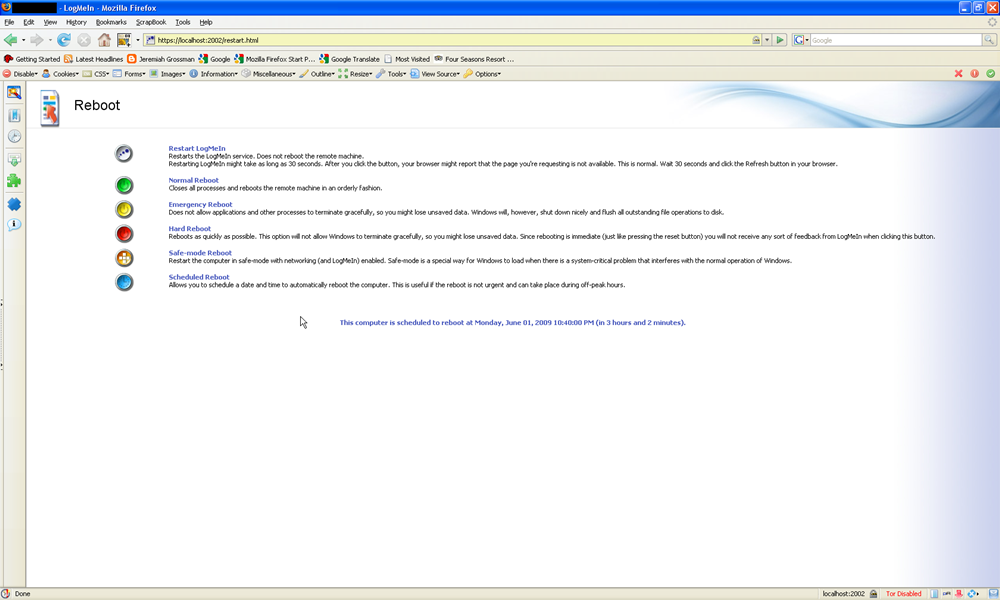Click the Restart LogMeIn round icon

[124, 154]
